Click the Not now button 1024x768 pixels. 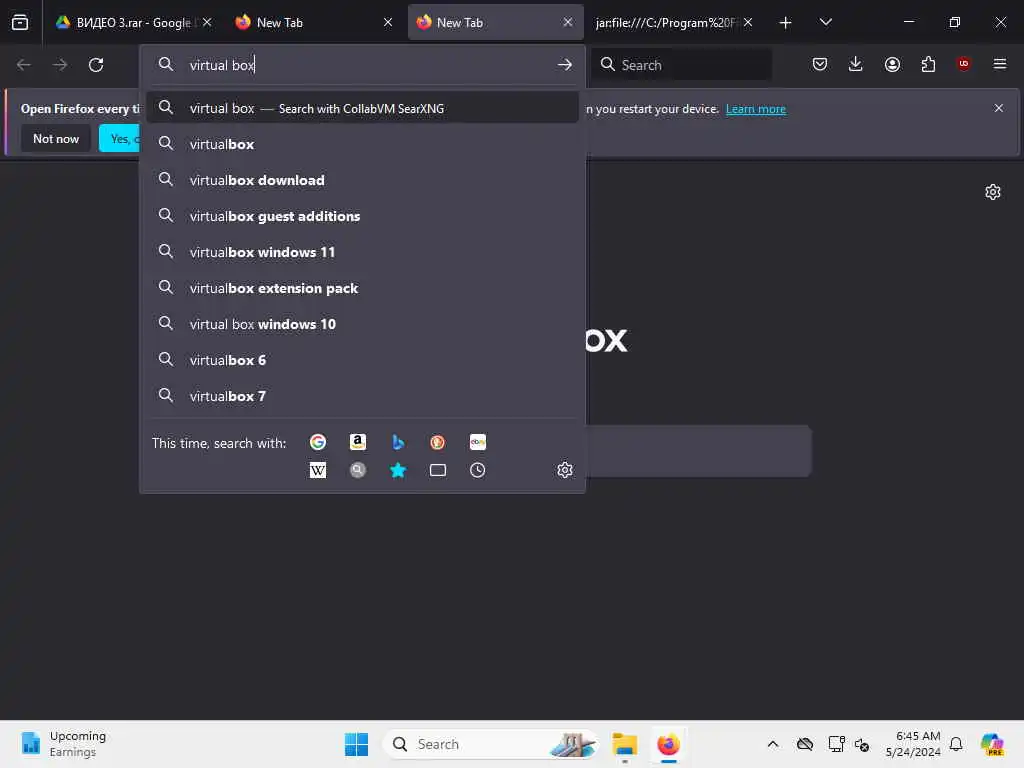pyautogui.click(x=56, y=138)
